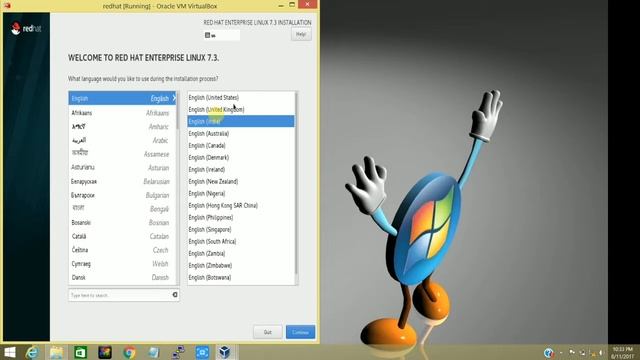Click the Red Hat logo in sidebar
This screenshot has width=640, height=360.
26,29
